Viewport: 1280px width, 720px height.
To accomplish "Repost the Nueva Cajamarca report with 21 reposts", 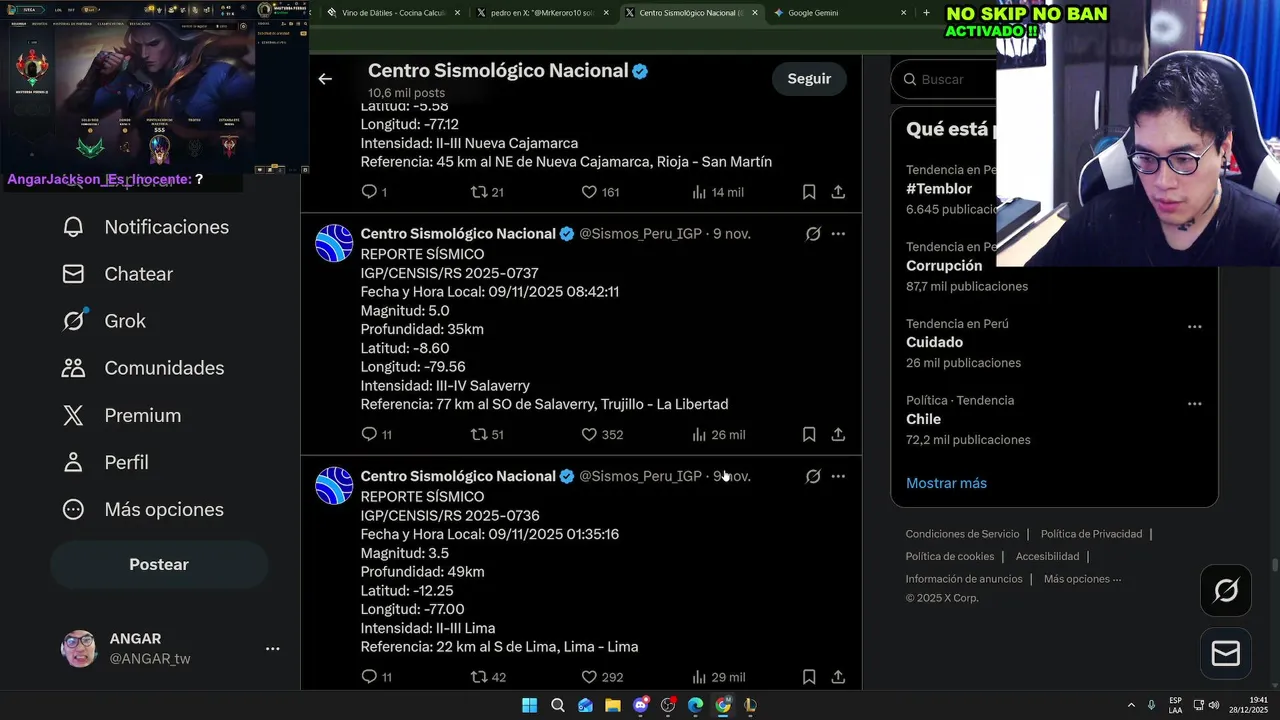I will click(x=487, y=192).
